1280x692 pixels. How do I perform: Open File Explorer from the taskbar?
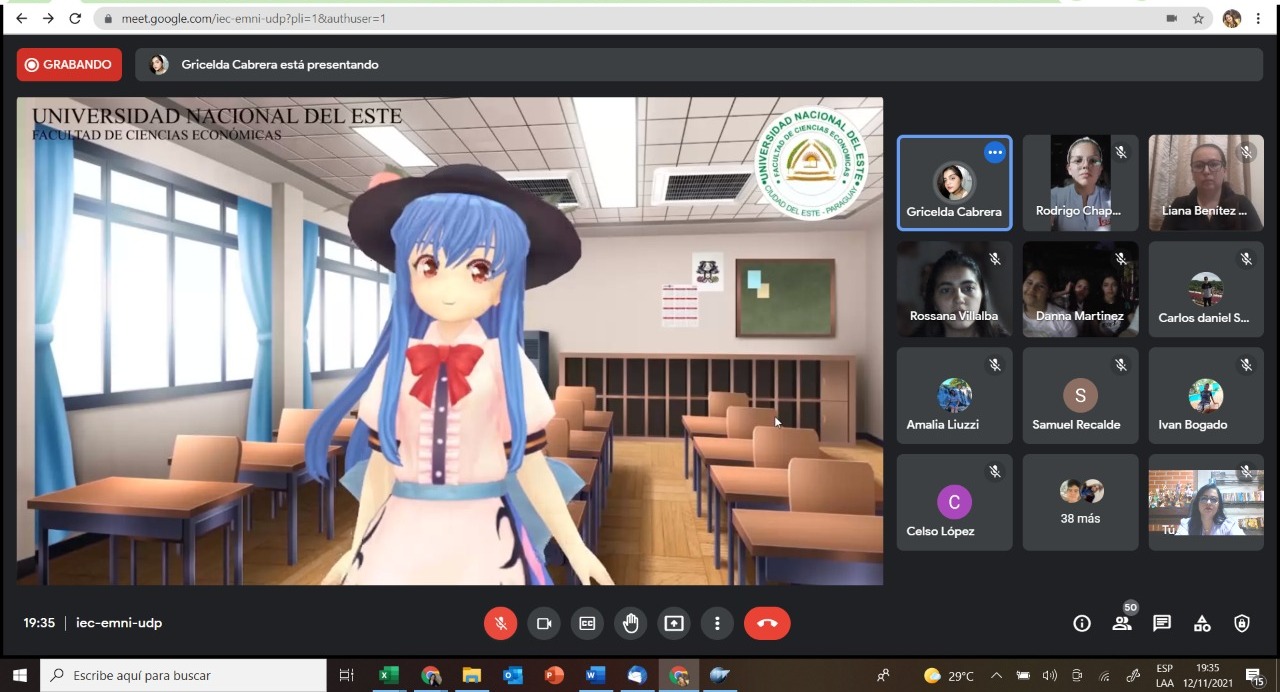(x=471, y=675)
